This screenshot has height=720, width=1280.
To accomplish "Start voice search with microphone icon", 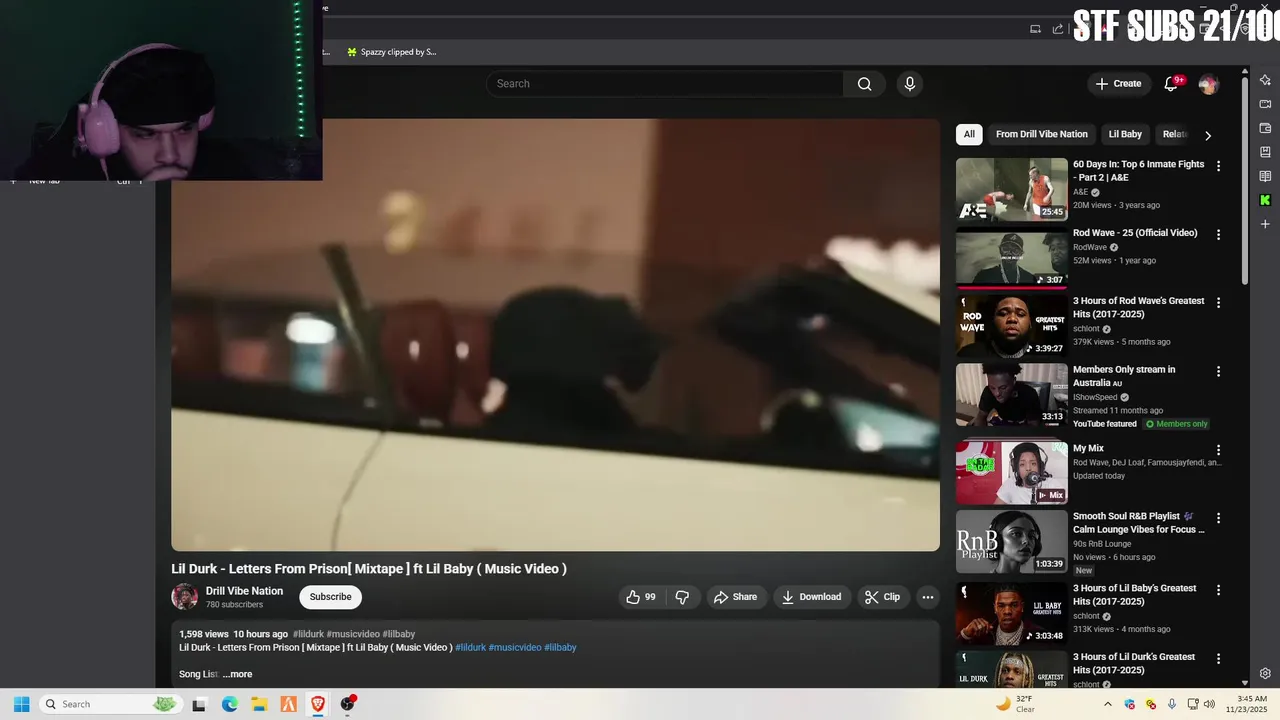I will 910,84.
